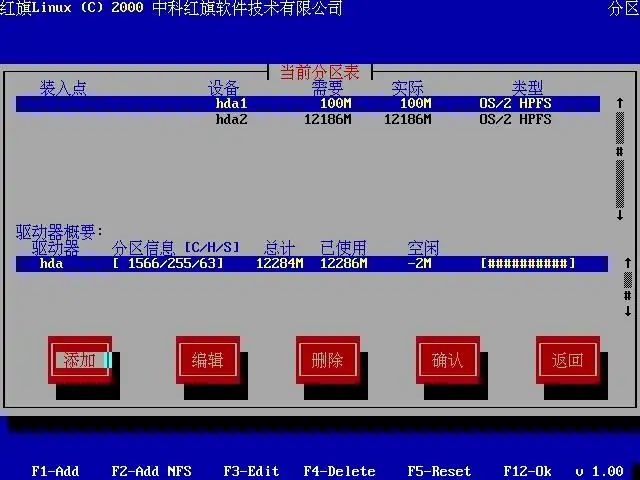The image size is (640, 480).
Task: Click the v 1.00 version text
Action: pos(600,471)
